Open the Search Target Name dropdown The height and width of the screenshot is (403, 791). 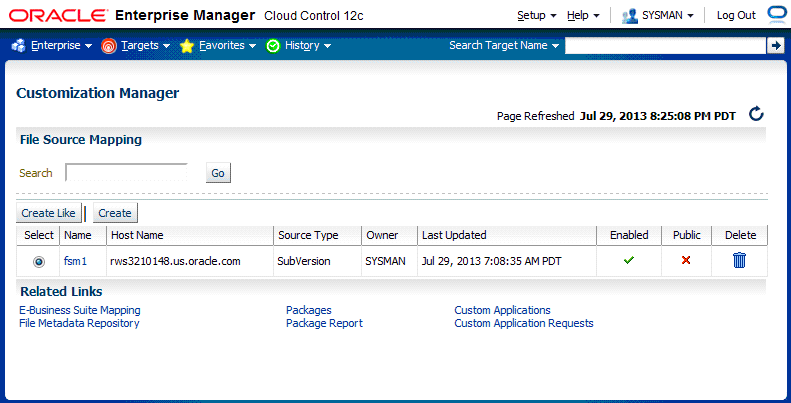(x=504, y=45)
